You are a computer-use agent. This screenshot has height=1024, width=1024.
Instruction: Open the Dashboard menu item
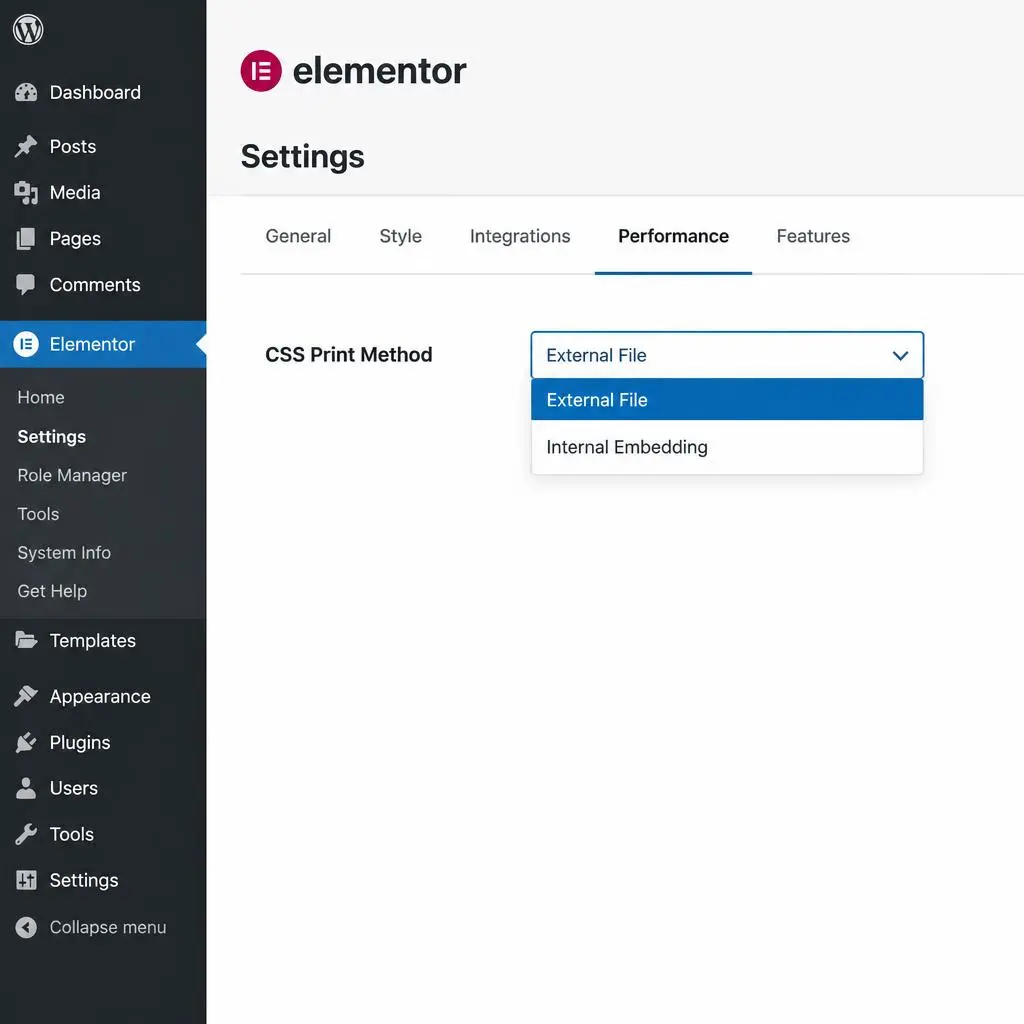point(95,93)
